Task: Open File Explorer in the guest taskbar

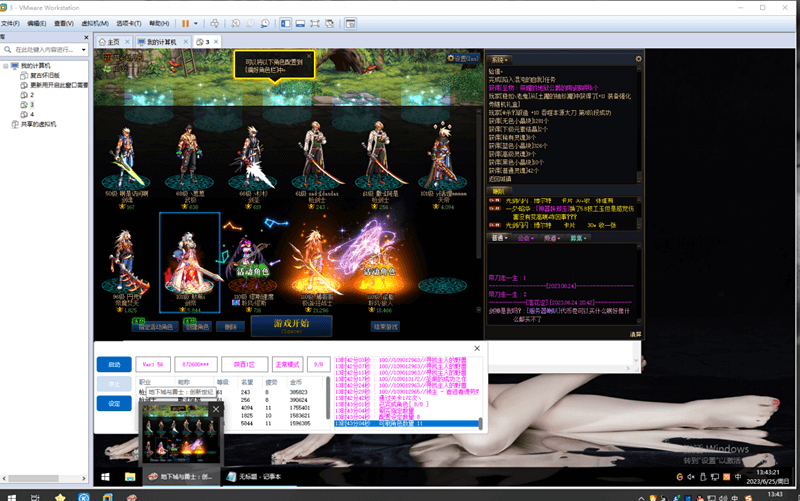Action: click(130, 477)
